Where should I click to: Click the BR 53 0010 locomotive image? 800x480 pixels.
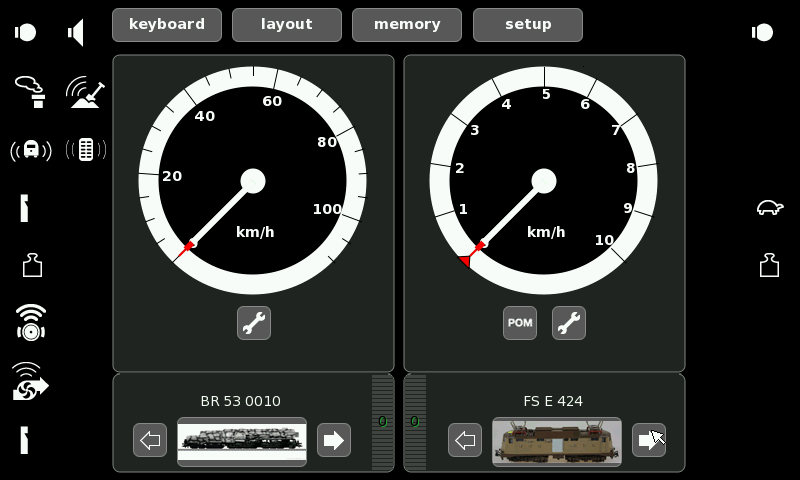click(242, 442)
